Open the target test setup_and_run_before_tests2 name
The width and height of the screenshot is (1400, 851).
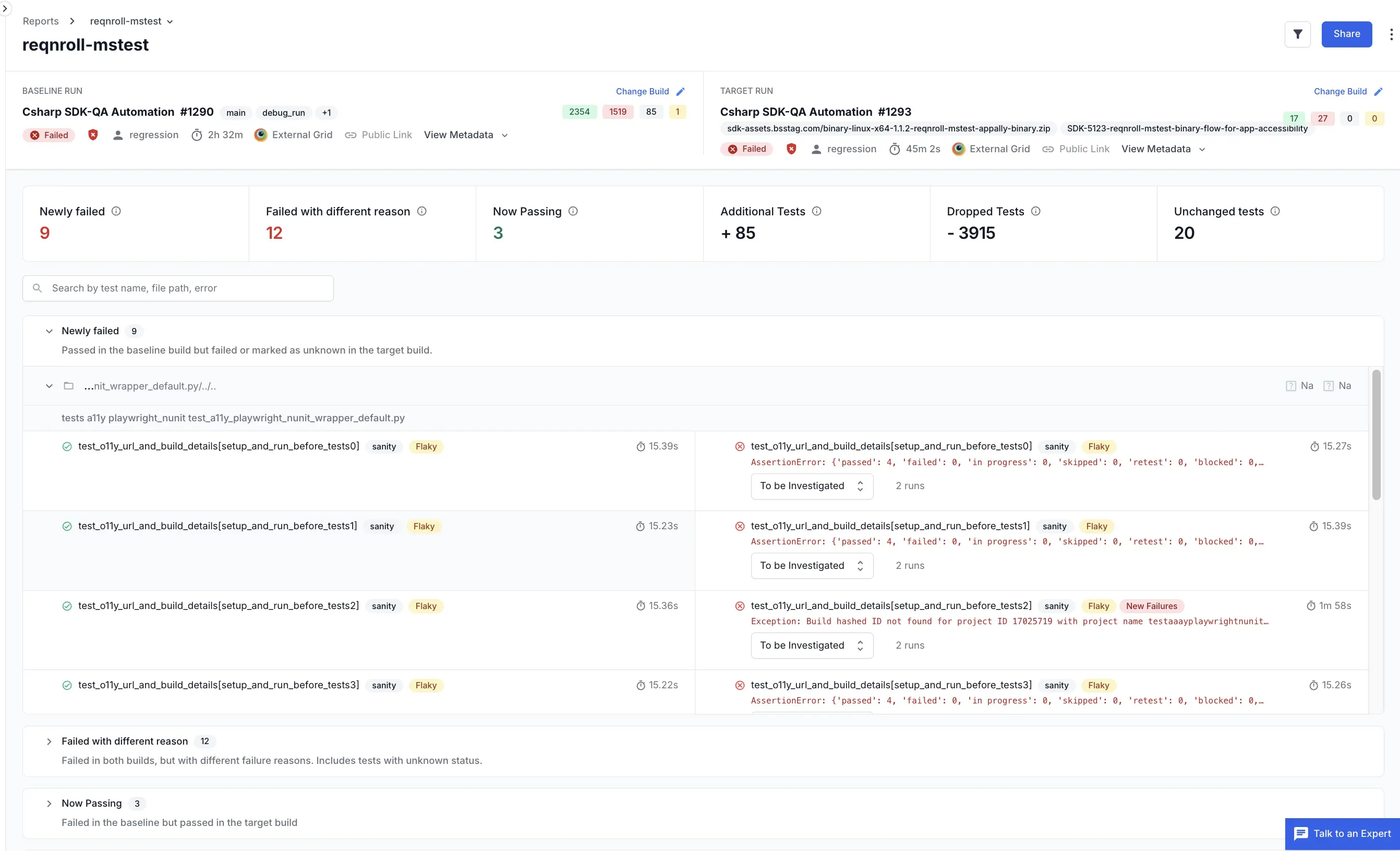click(891, 605)
